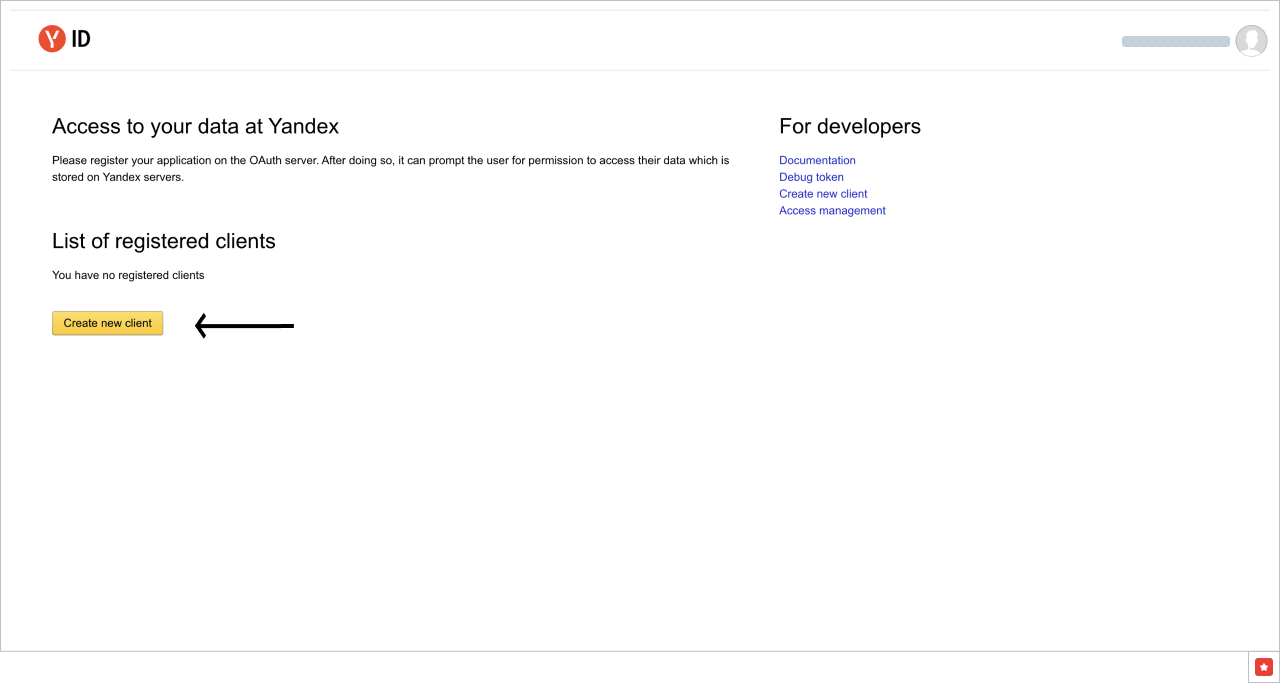Click the List of registered clients heading

coord(163,241)
